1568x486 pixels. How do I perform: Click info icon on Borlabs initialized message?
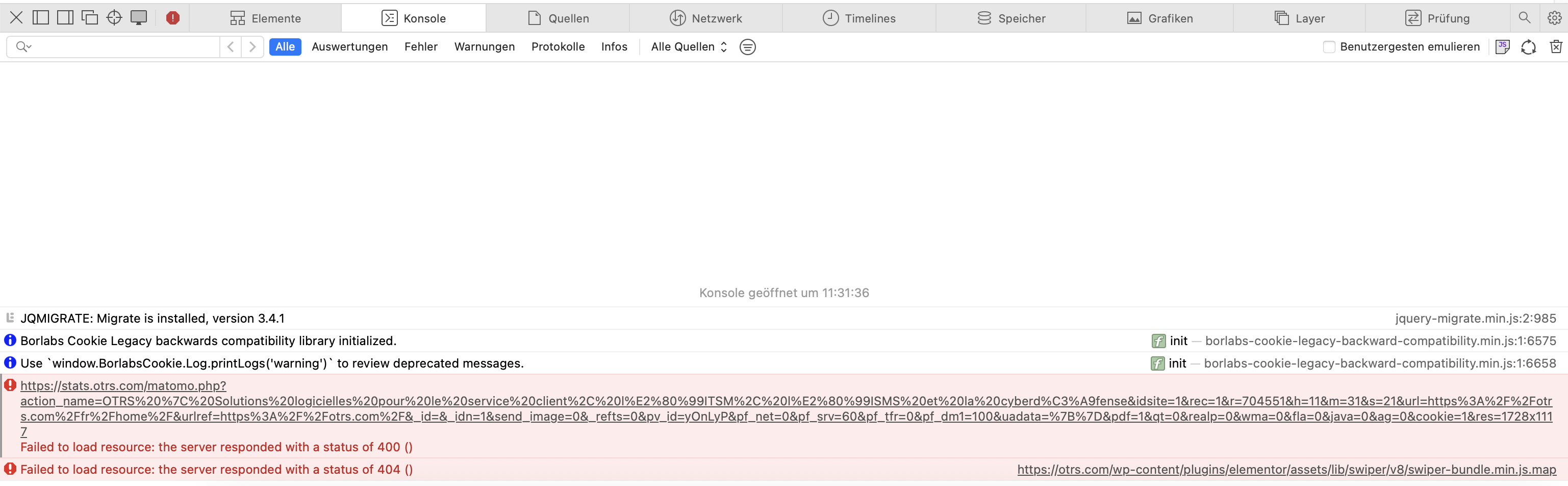[x=10, y=341]
